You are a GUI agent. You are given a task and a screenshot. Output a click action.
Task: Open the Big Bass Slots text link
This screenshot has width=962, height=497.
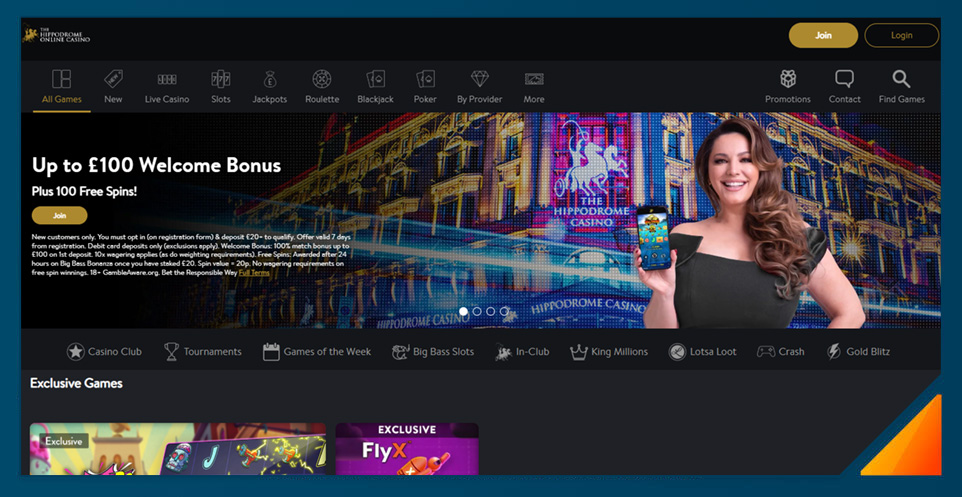coord(444,352)
